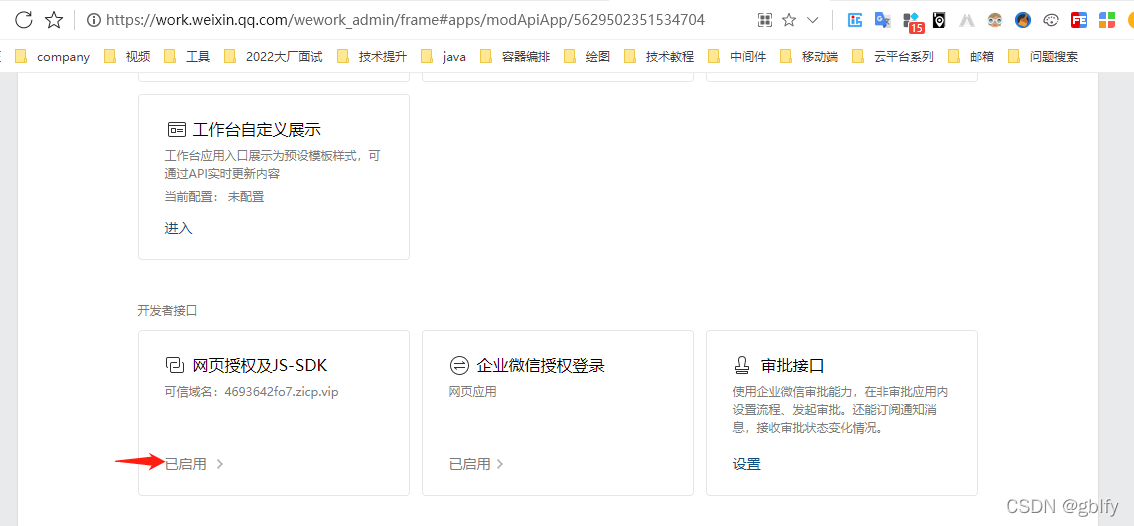Open the Google Translate extension

tap(882, 20)
